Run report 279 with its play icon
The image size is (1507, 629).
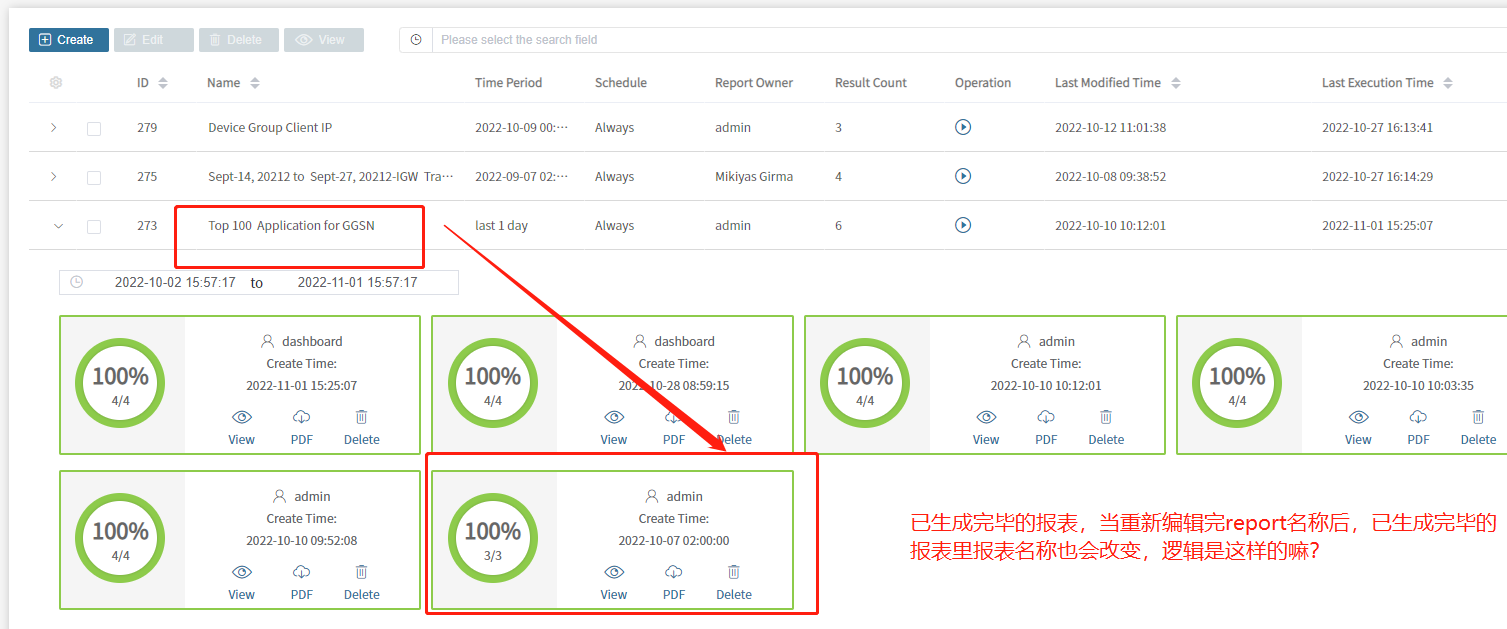(x=963, y=127)
